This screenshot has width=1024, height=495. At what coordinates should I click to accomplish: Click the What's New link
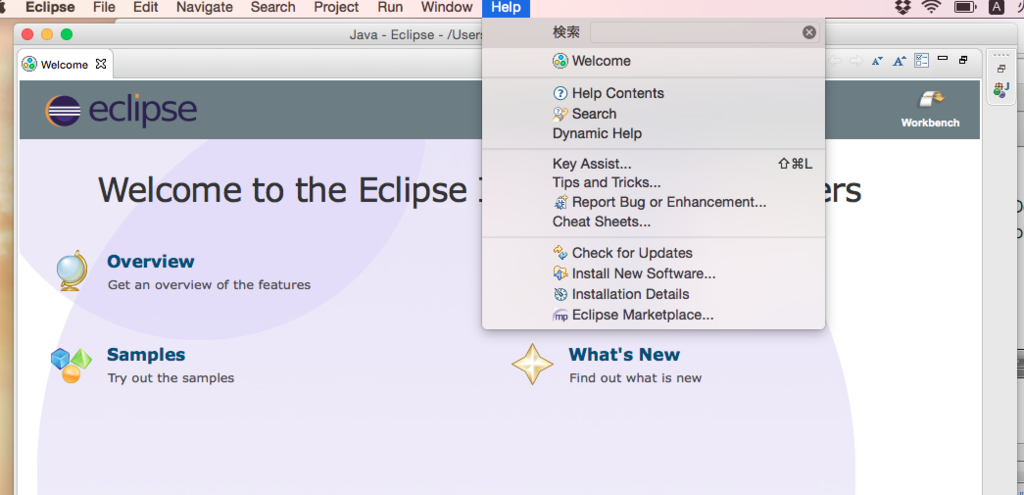click(624, 355)
